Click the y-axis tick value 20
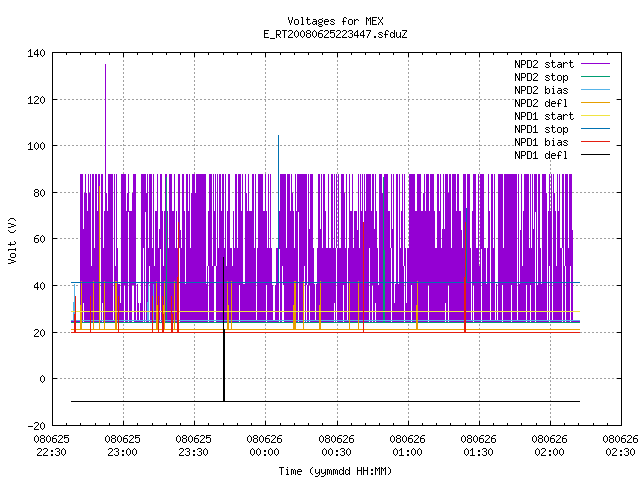The height and width of the screenshot is (480, 640). tap(40, 333)
